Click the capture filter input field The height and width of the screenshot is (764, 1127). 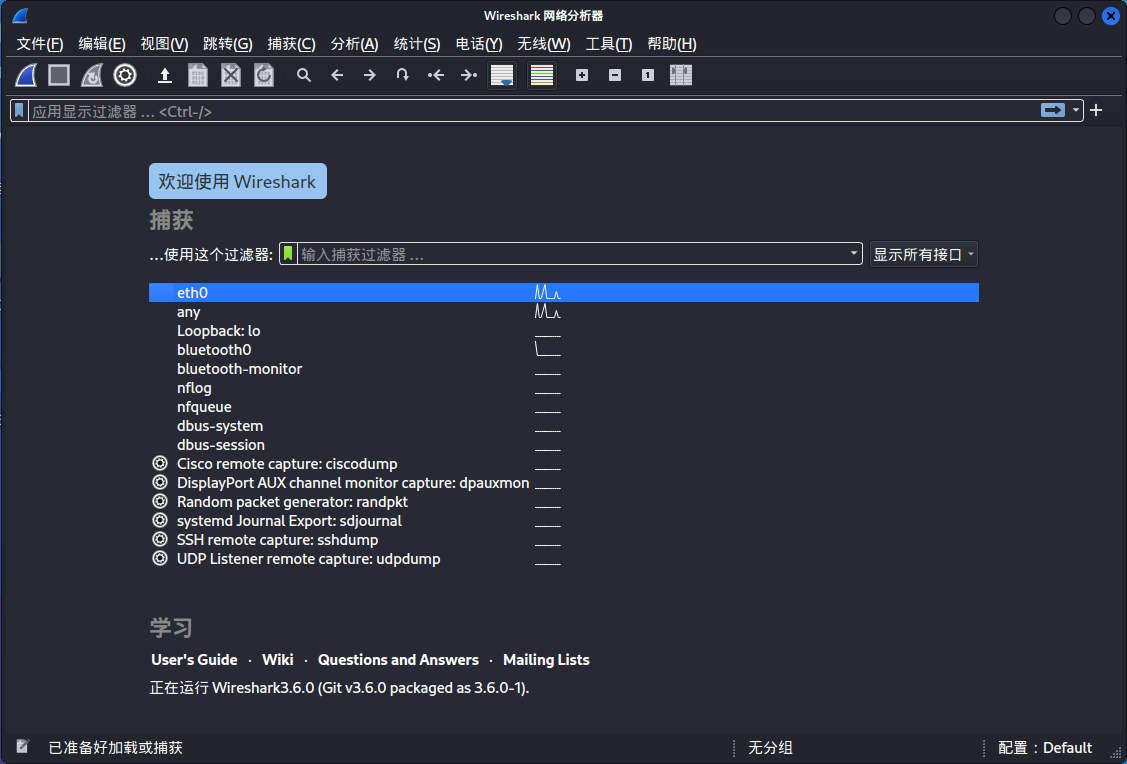tap(572, 254)
